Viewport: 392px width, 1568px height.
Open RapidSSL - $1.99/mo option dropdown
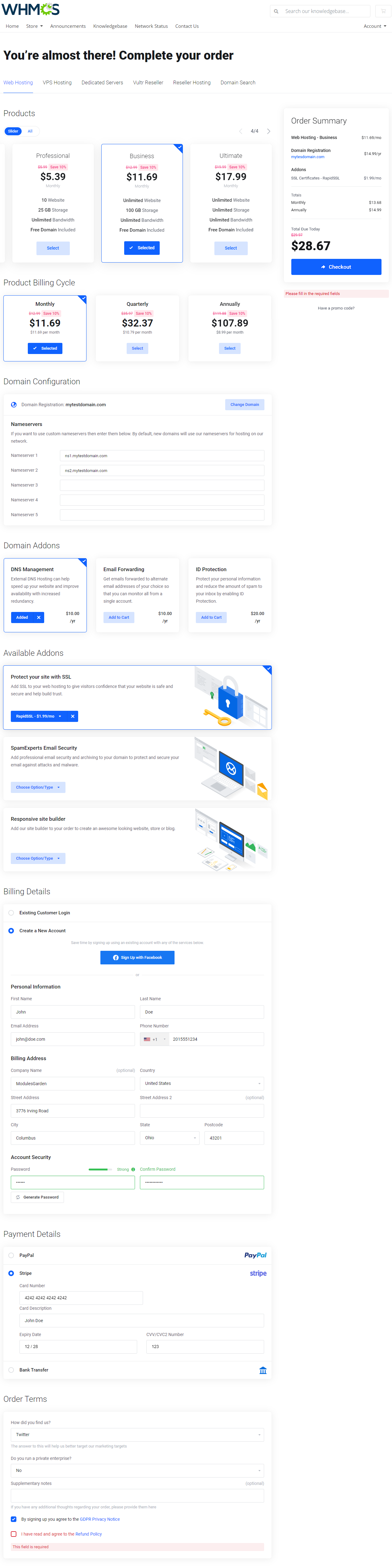39,716
